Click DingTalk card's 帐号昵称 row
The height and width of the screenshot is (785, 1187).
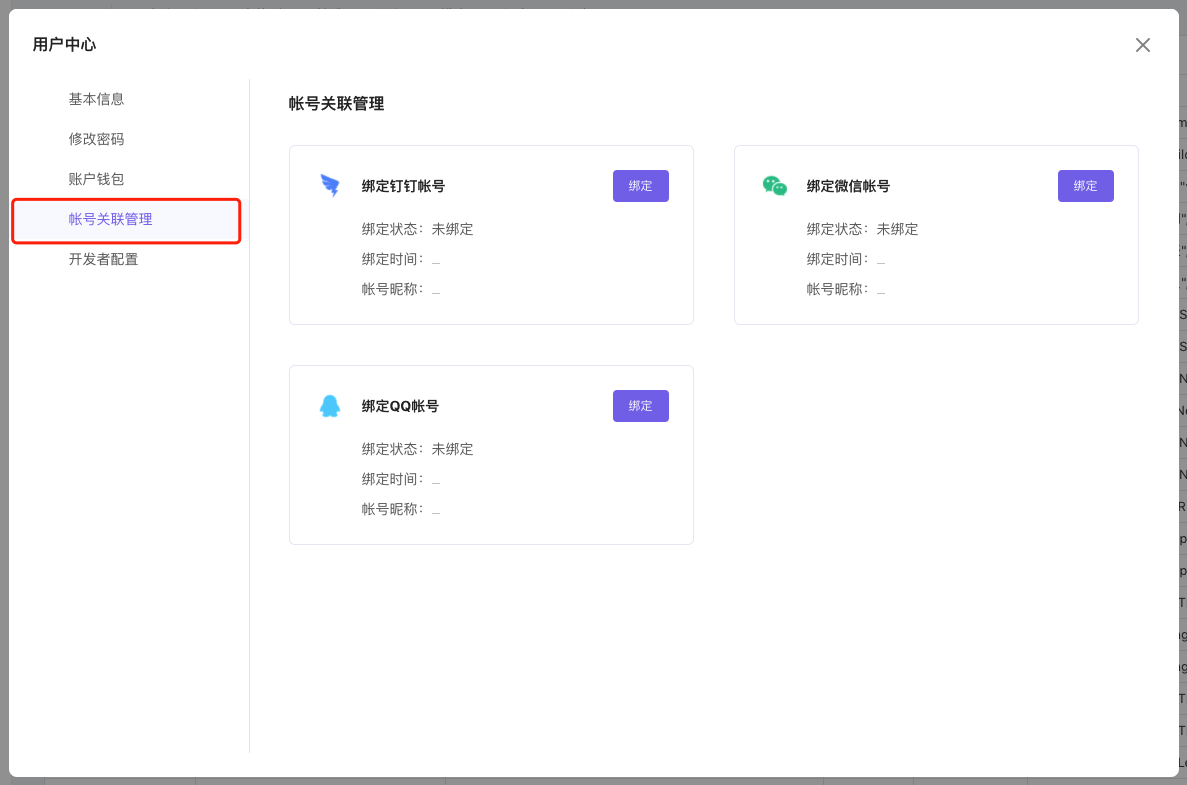(x=401, y=289)
